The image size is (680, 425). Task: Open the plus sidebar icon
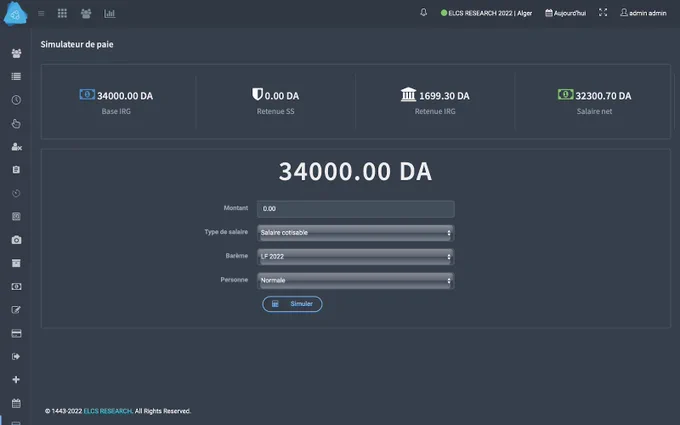point(16,379)
